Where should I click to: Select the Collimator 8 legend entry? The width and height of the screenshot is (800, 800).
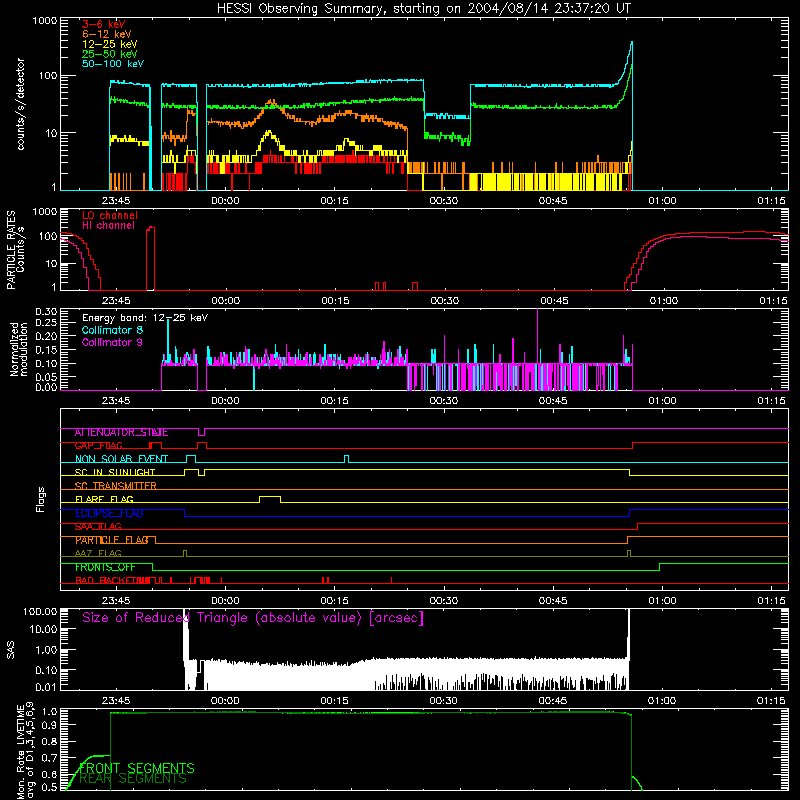pos(112,330)
